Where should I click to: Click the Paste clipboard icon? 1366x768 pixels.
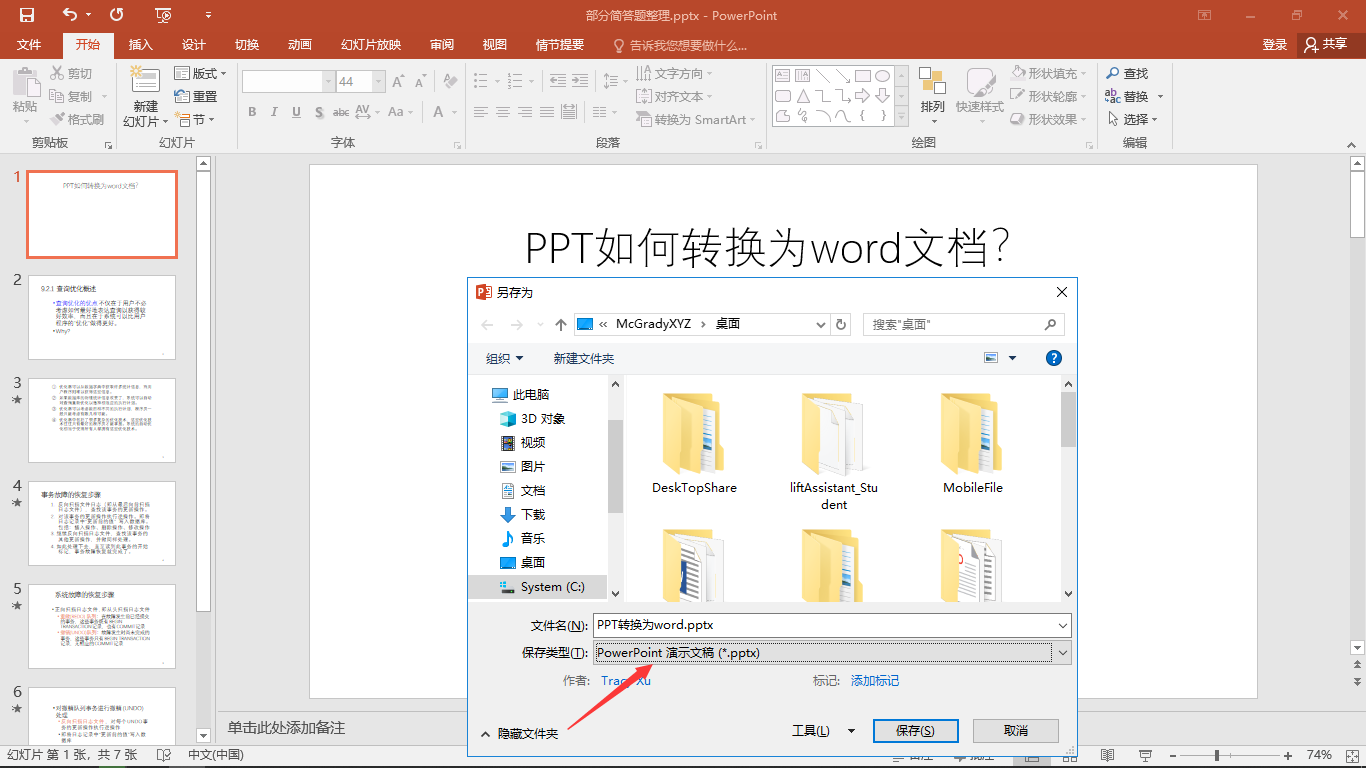coord(25,82)
